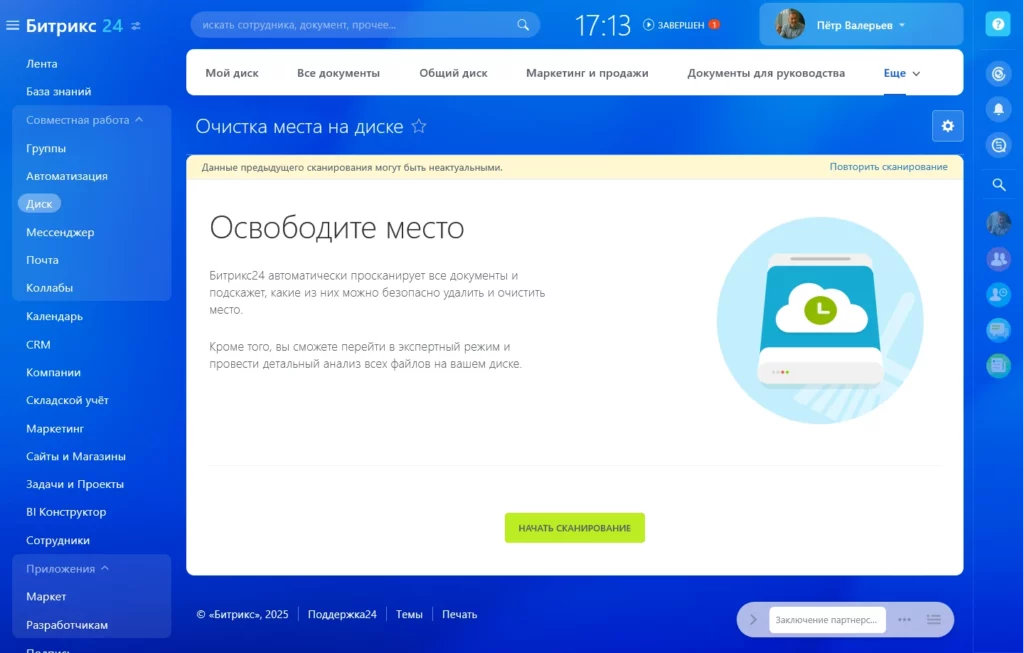
Task: Click your profile avatar thumbnail in right sidebar
Action: click(x=997, y=222)
